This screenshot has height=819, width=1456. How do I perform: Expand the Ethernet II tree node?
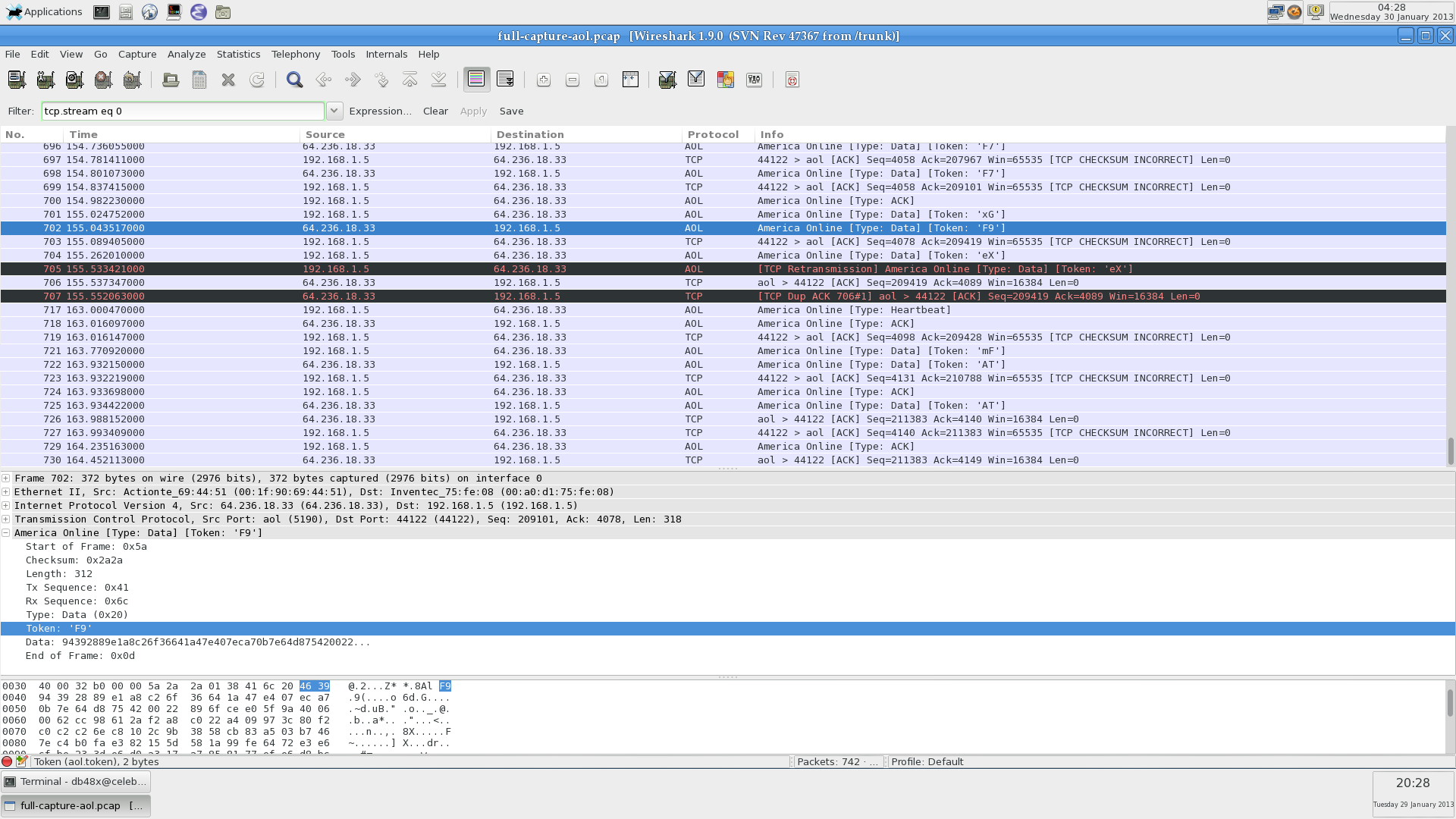point(6,491)
